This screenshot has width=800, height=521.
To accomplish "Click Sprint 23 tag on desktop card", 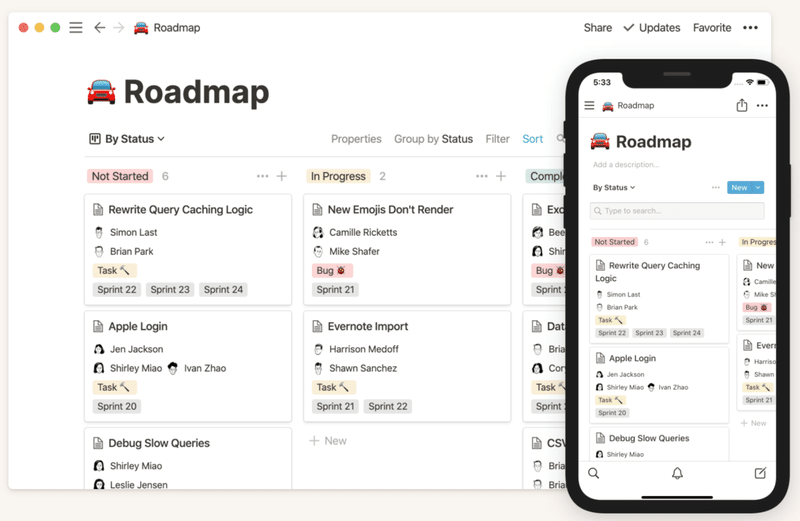I will pos(170,290).
